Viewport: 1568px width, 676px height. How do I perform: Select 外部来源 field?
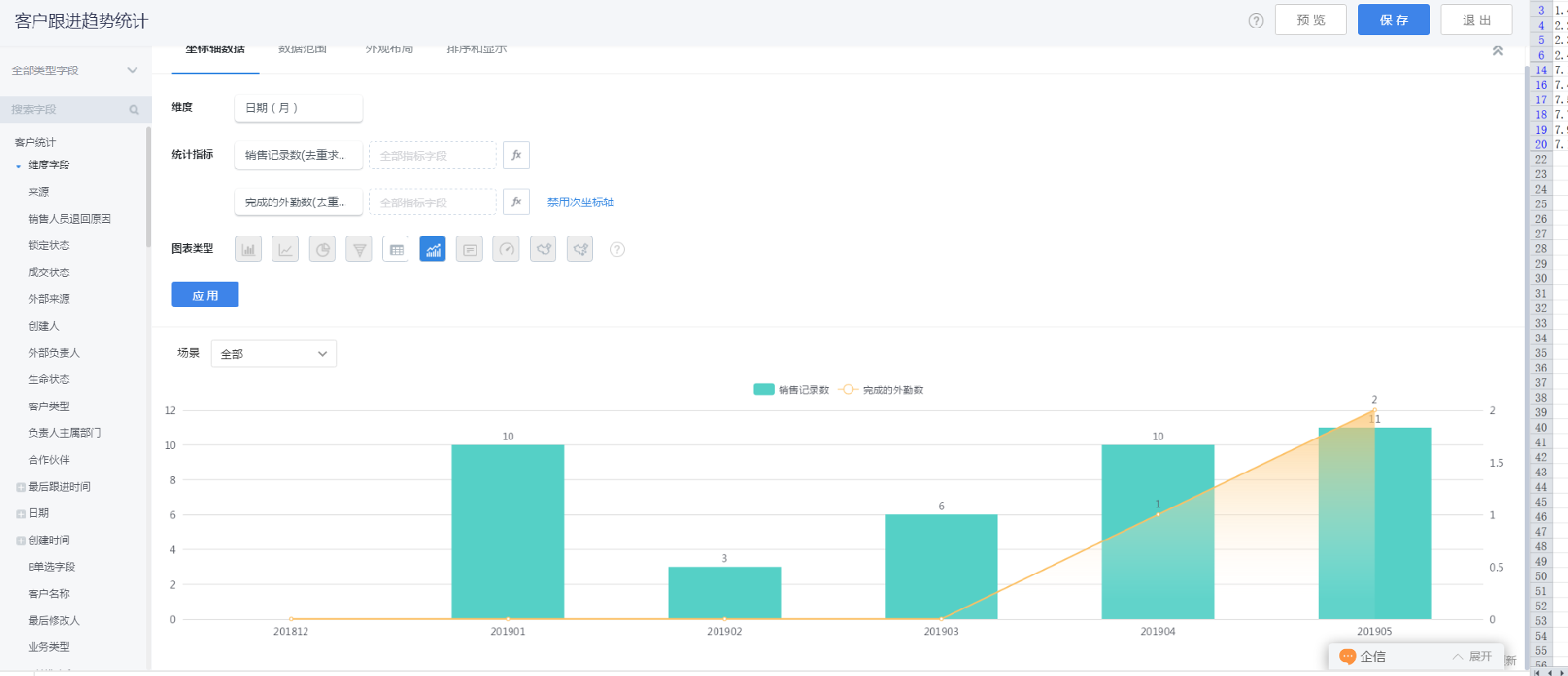[x=49, y=299]
